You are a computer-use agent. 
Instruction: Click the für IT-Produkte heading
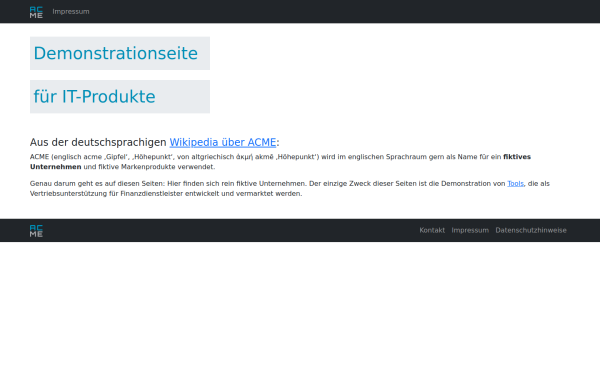point(120,96)
